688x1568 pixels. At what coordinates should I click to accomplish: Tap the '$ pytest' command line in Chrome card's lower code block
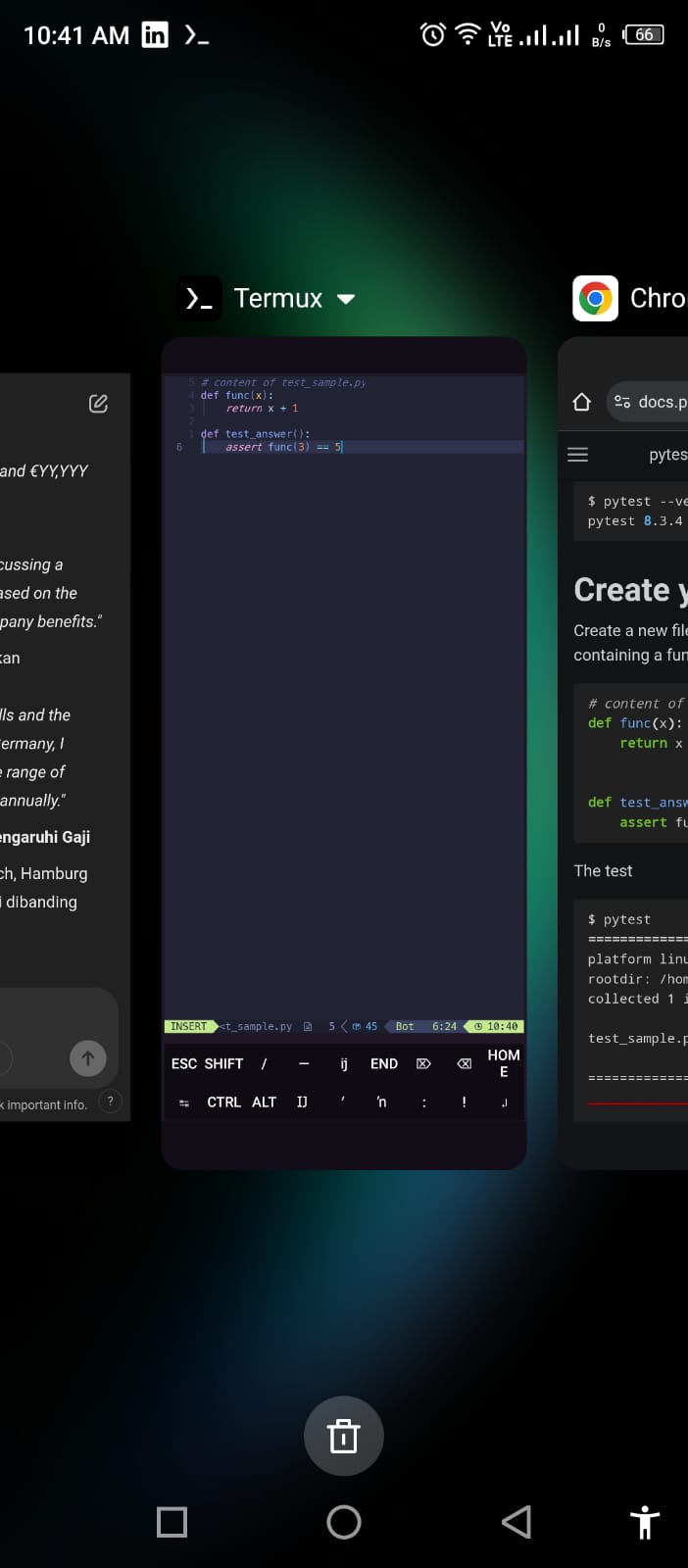tap(618, 919)
